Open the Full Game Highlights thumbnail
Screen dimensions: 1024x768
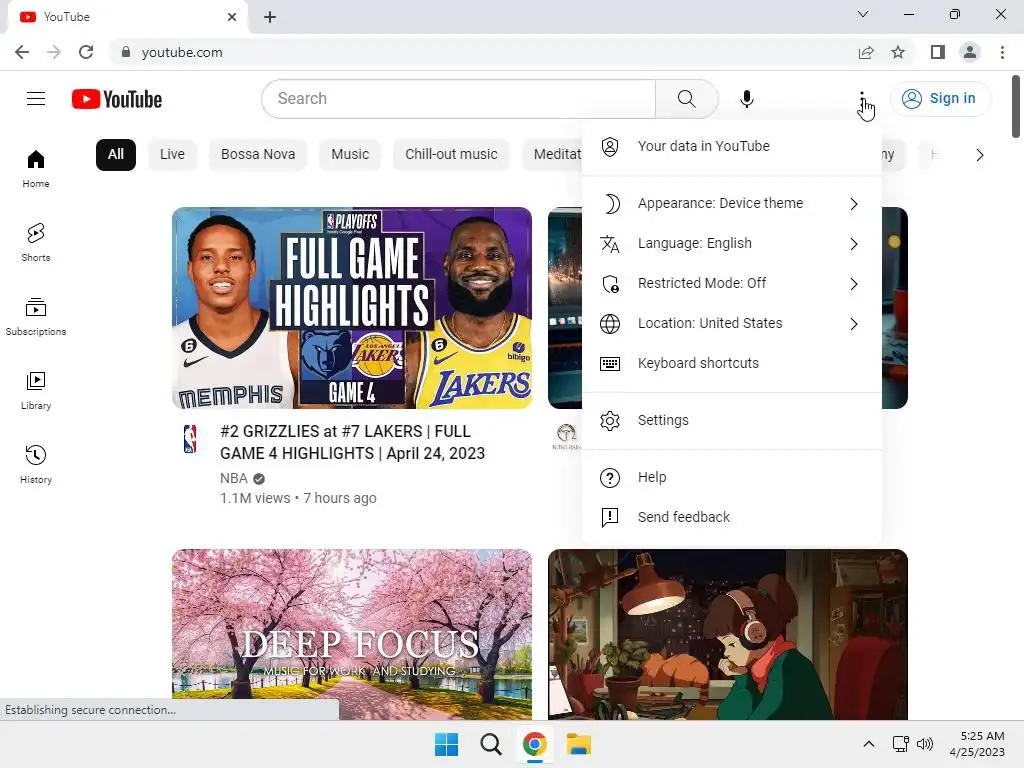pos(352,308)
